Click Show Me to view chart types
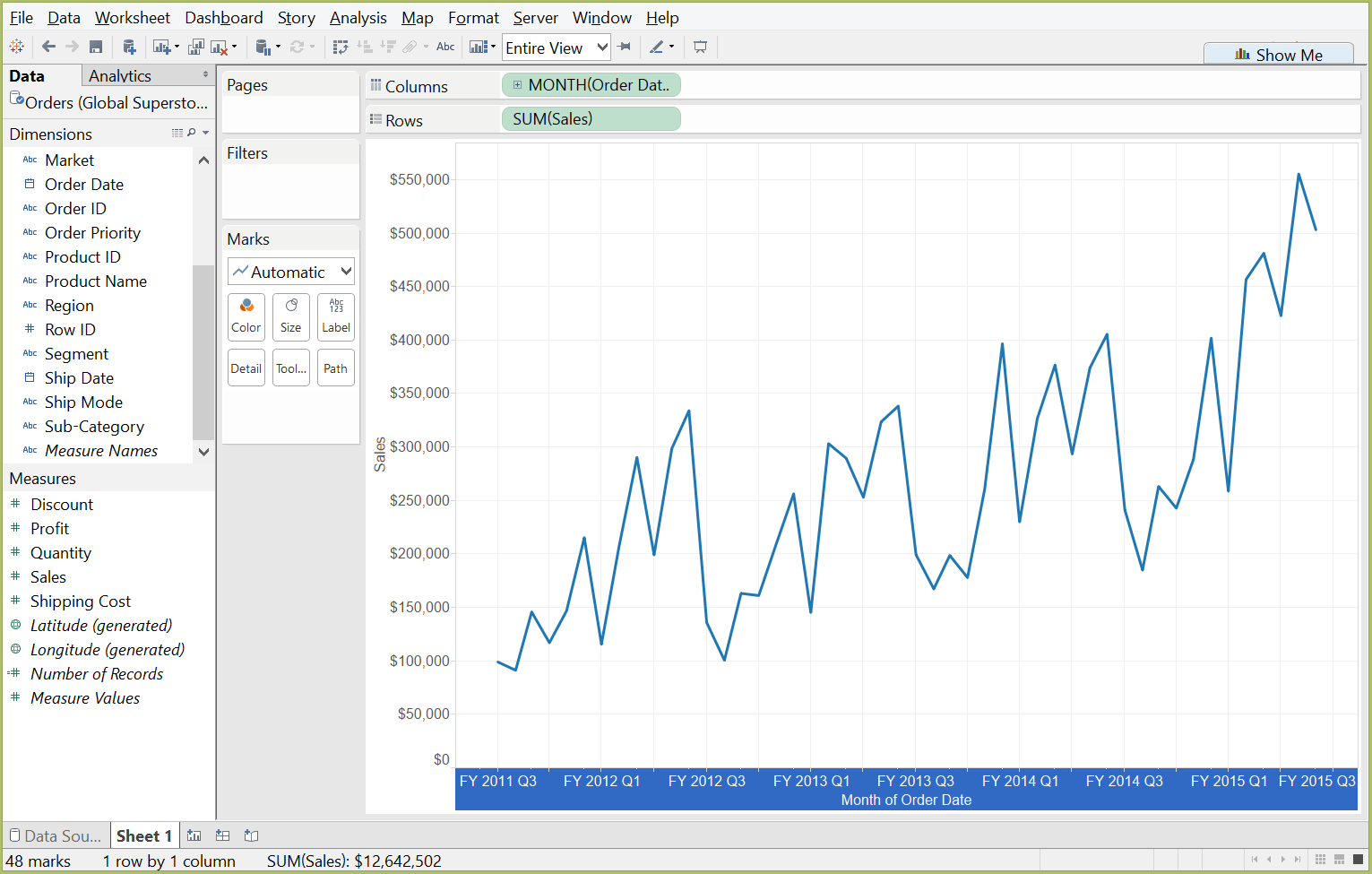The image size is (1372, 874). 1279,54
